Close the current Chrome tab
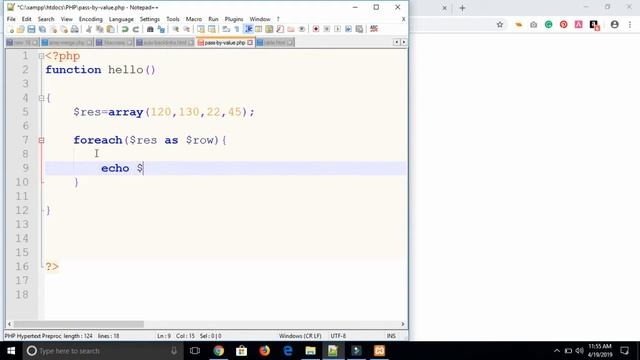Viewport: 640px width, 360px height. [x=444, y=8]
